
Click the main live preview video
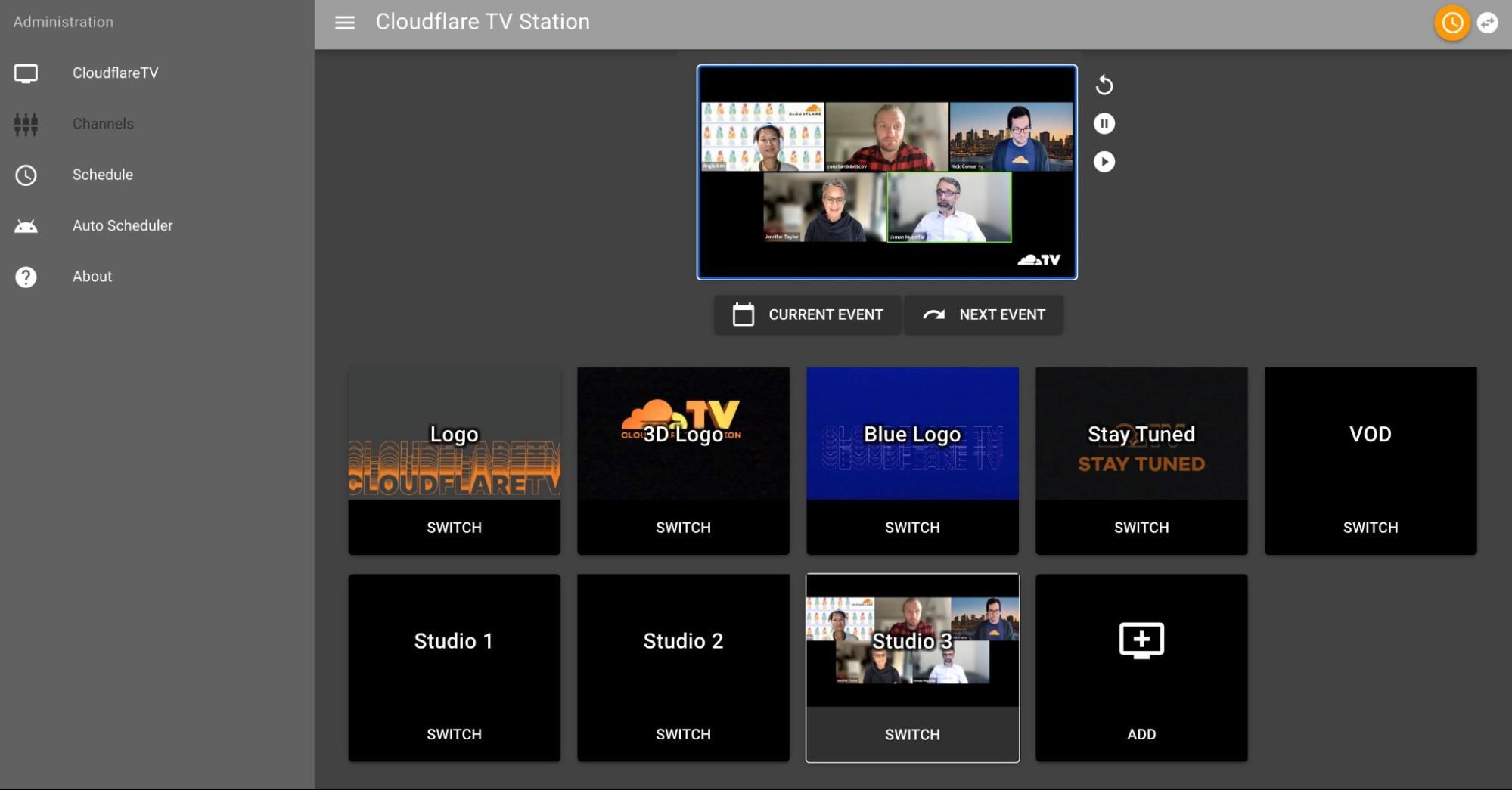(x=886, y=172)
